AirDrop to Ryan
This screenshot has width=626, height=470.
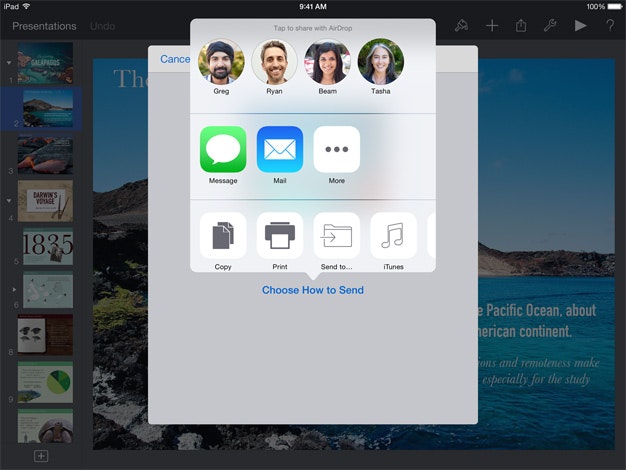[x=274, y=61]
